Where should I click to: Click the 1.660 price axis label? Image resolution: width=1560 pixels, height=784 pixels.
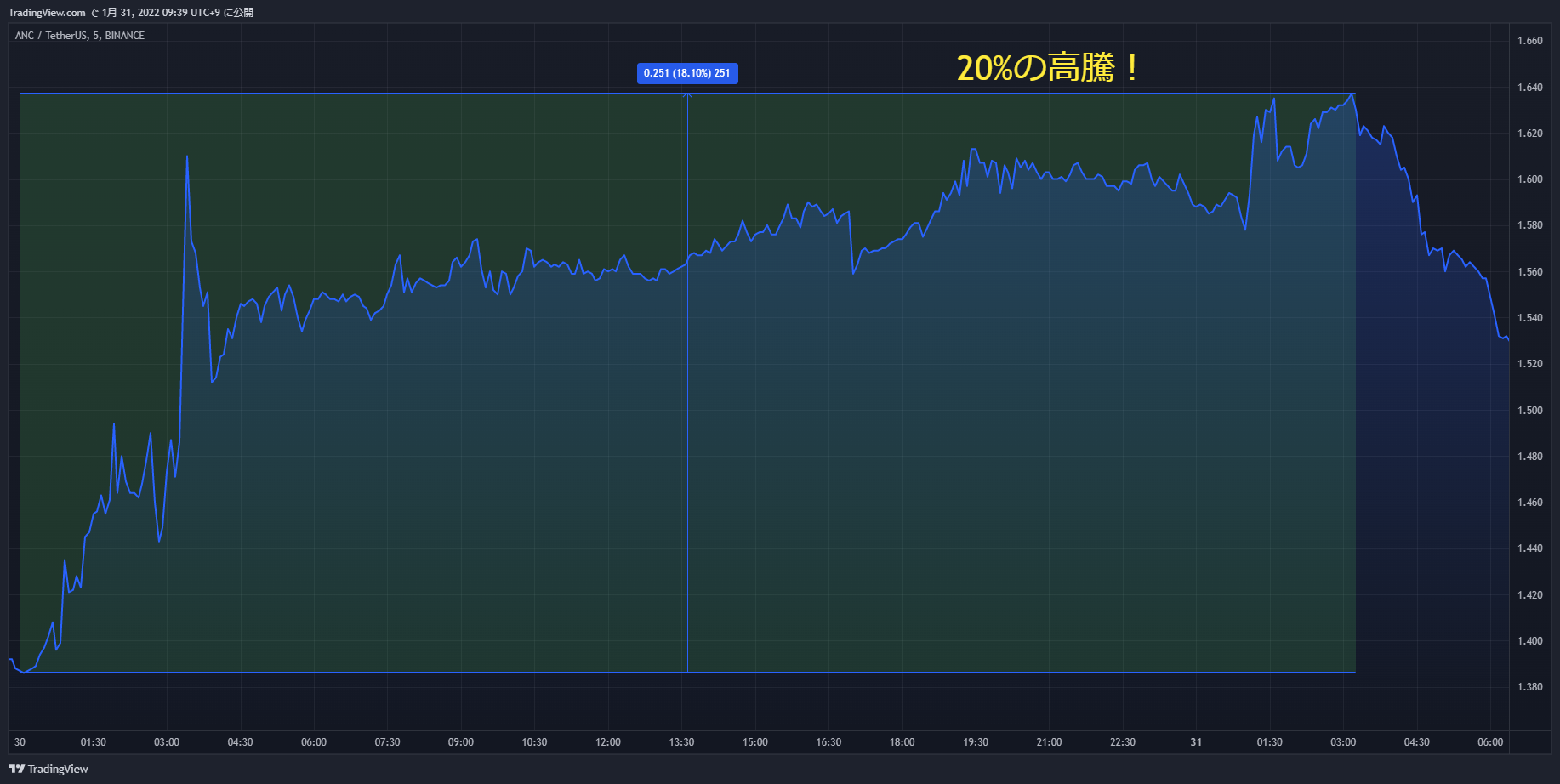1530,41
